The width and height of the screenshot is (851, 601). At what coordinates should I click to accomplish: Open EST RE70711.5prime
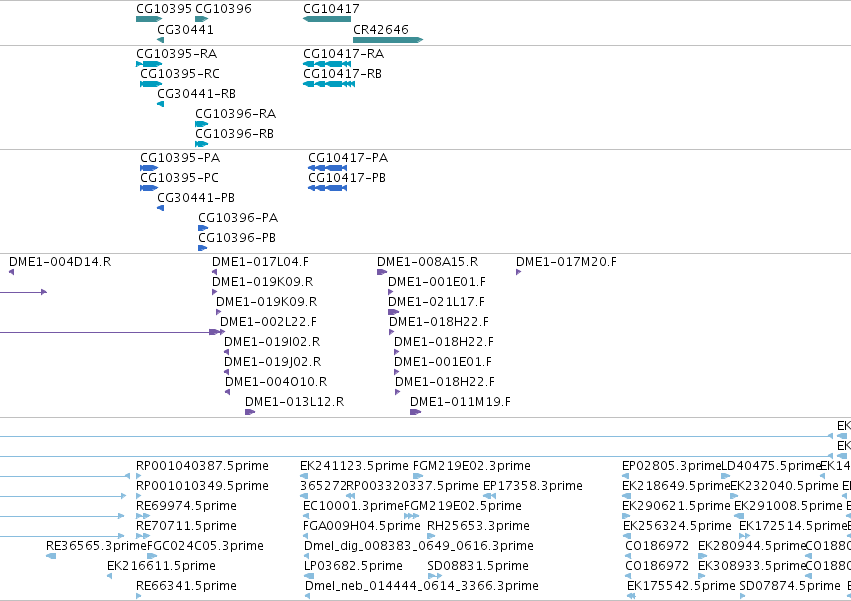pos(187,527)
